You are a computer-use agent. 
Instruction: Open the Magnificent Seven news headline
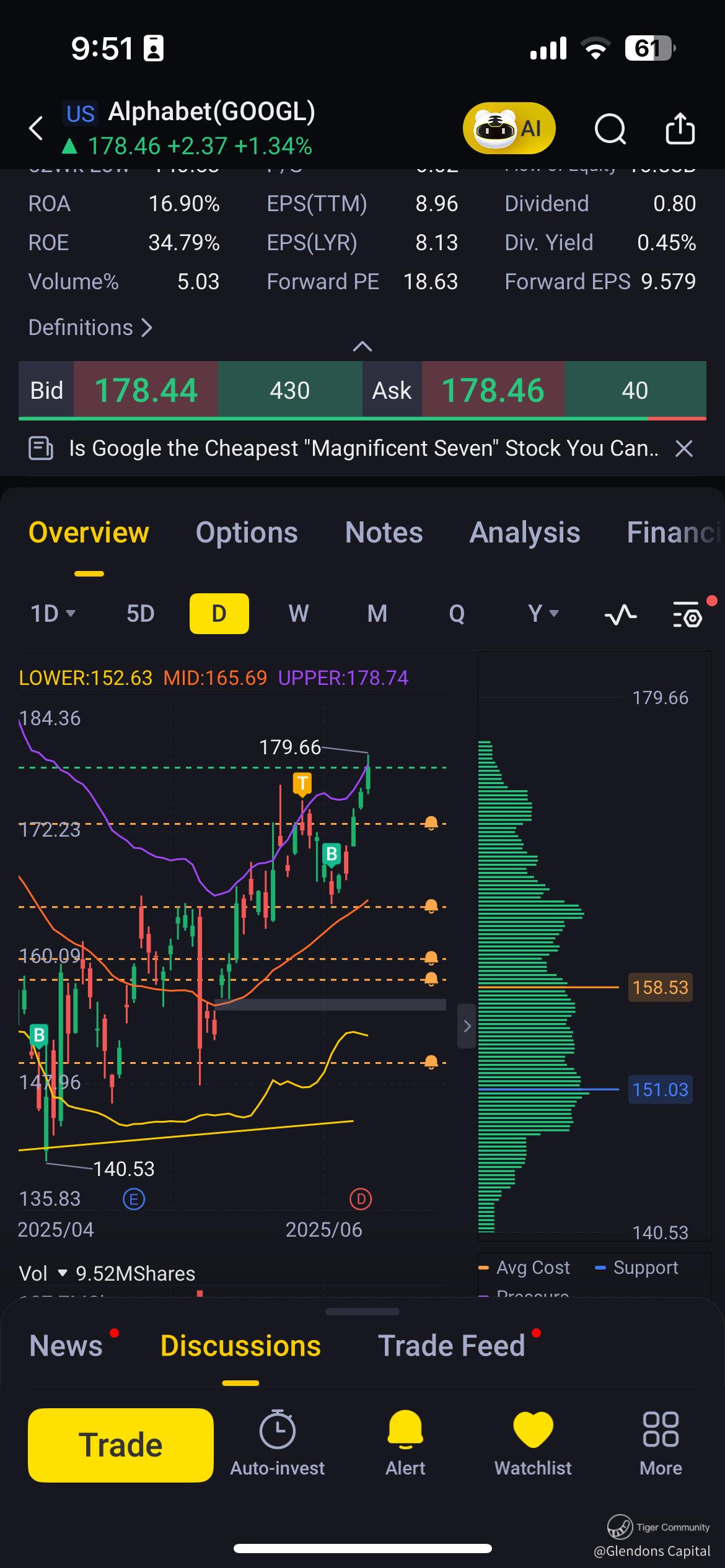pos(364,448)
